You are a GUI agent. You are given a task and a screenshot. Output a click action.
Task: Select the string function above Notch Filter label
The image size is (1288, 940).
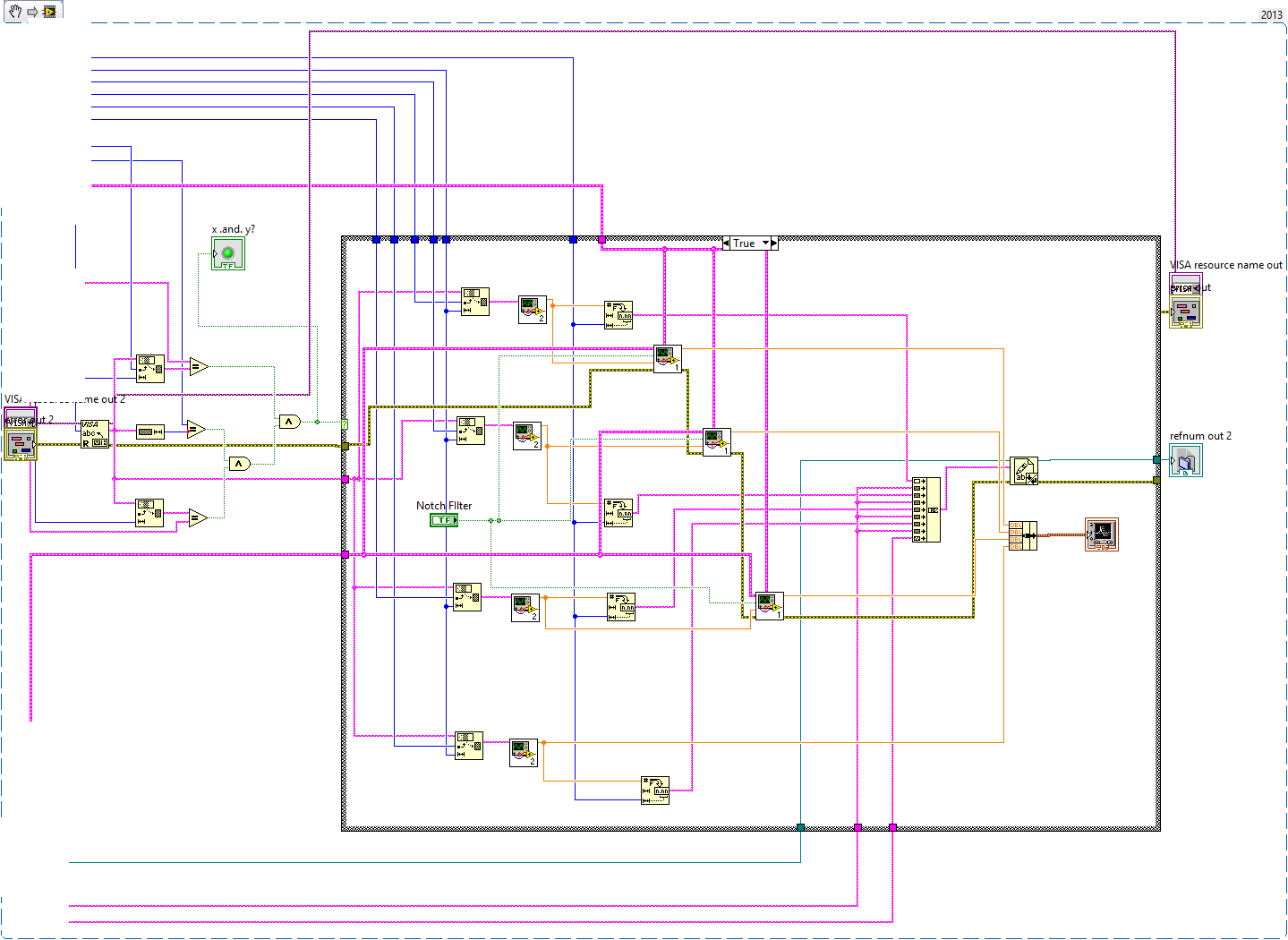click(x=471, y=431)
